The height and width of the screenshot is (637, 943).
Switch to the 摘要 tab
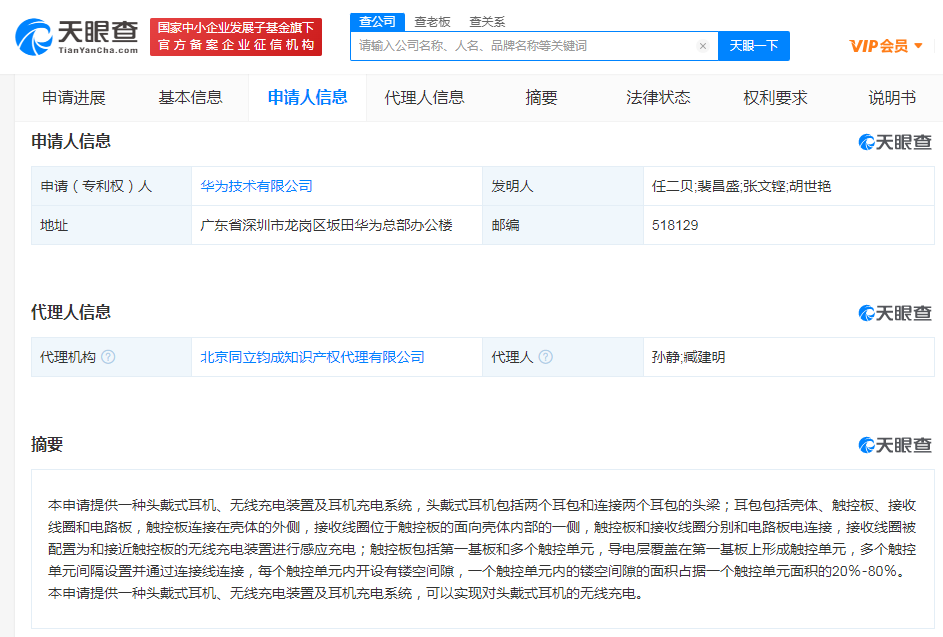[541, 97]
